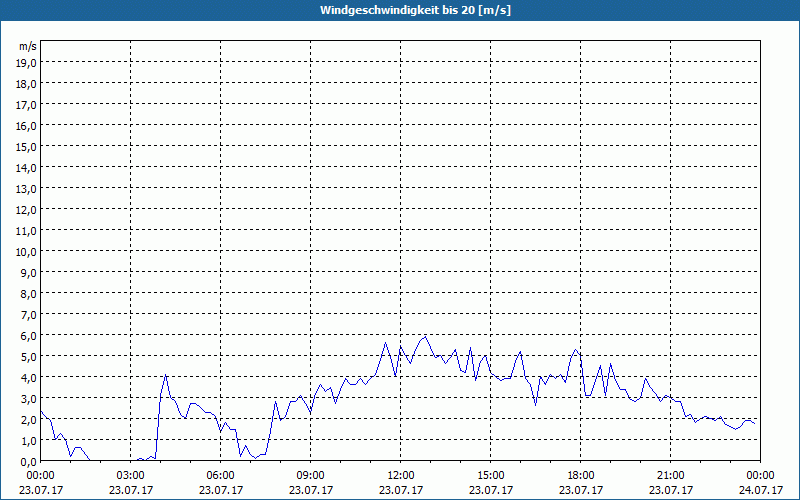The height and width of the screenshot is (500, 800).
Task: Click the wind speed peak near 13:00
Action: (x=426, y=337)
